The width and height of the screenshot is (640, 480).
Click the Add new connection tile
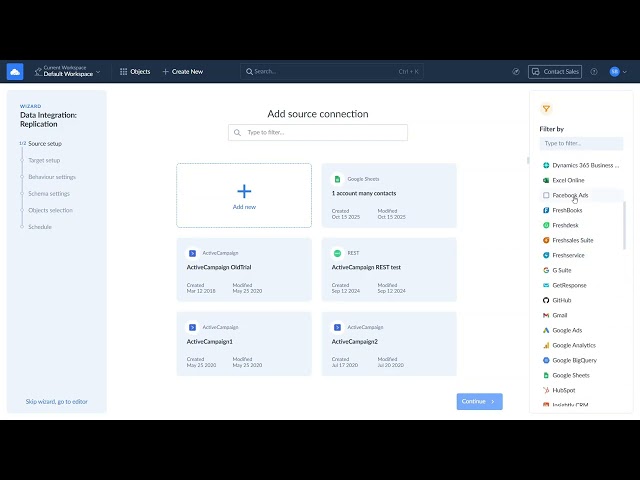244,196
